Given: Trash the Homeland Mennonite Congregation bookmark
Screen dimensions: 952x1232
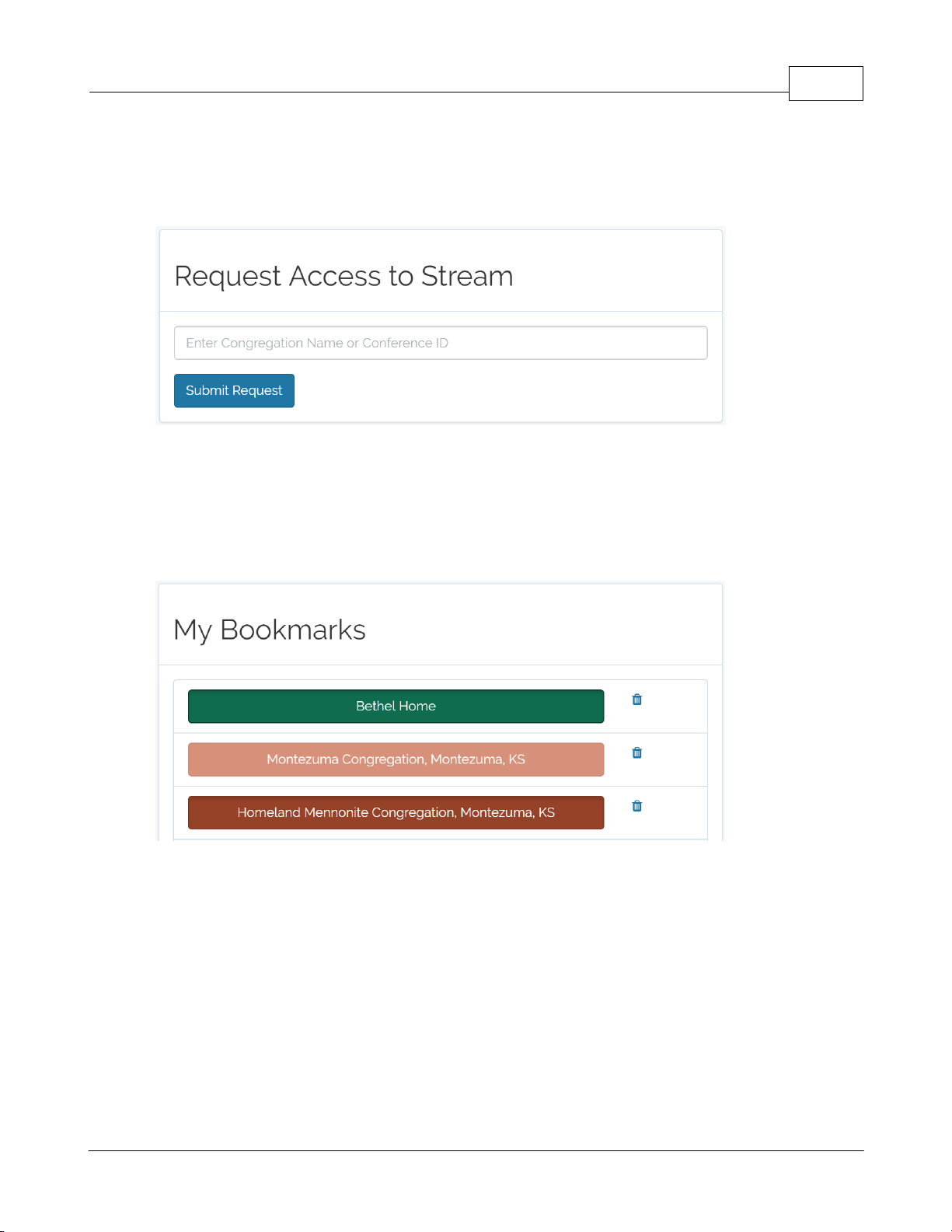Looking at the screenshot, I should [637, 806].
